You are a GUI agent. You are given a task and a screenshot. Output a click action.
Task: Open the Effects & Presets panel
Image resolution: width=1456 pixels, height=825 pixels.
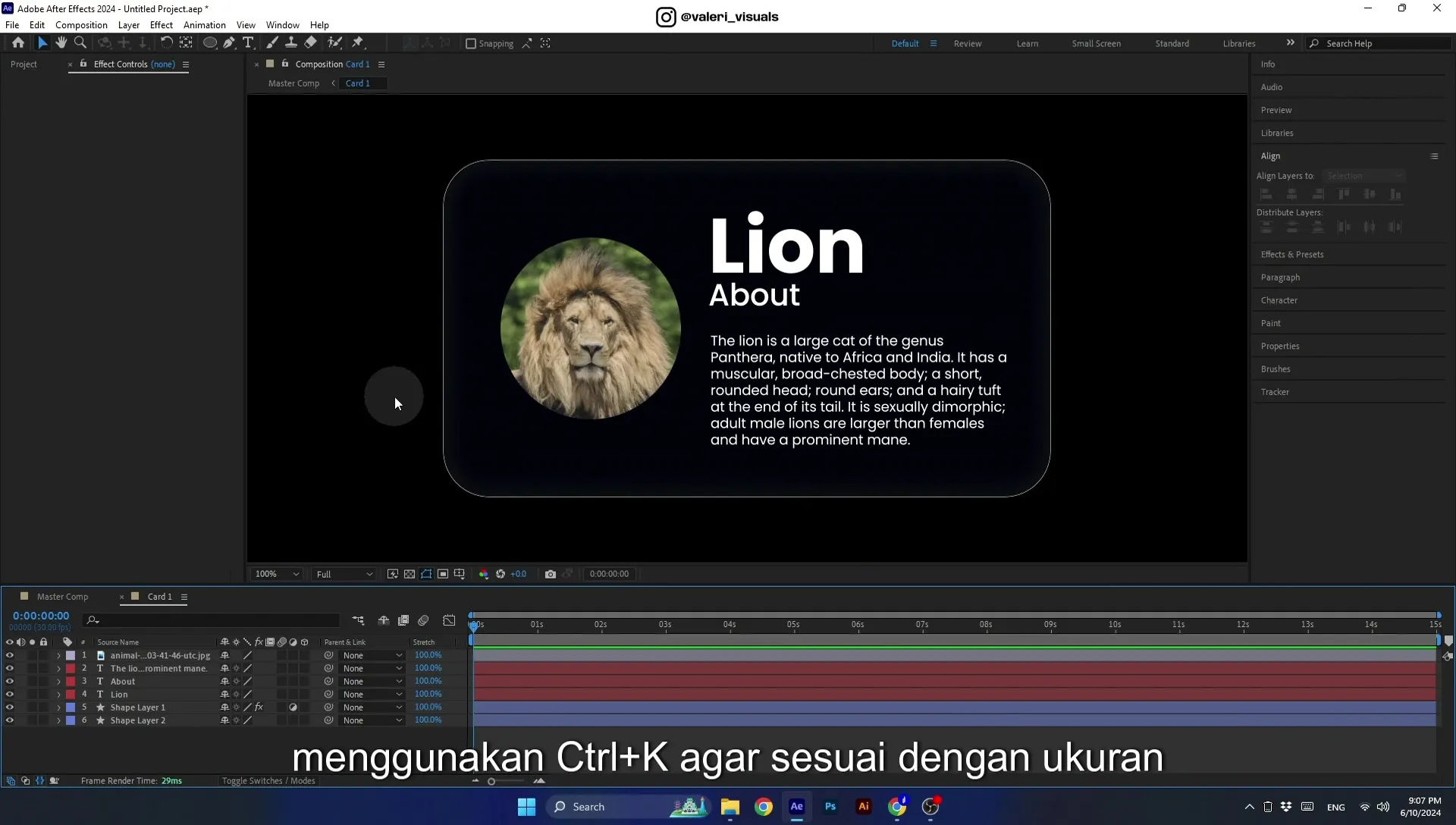pyautogui.click(x=1292, y=255)
